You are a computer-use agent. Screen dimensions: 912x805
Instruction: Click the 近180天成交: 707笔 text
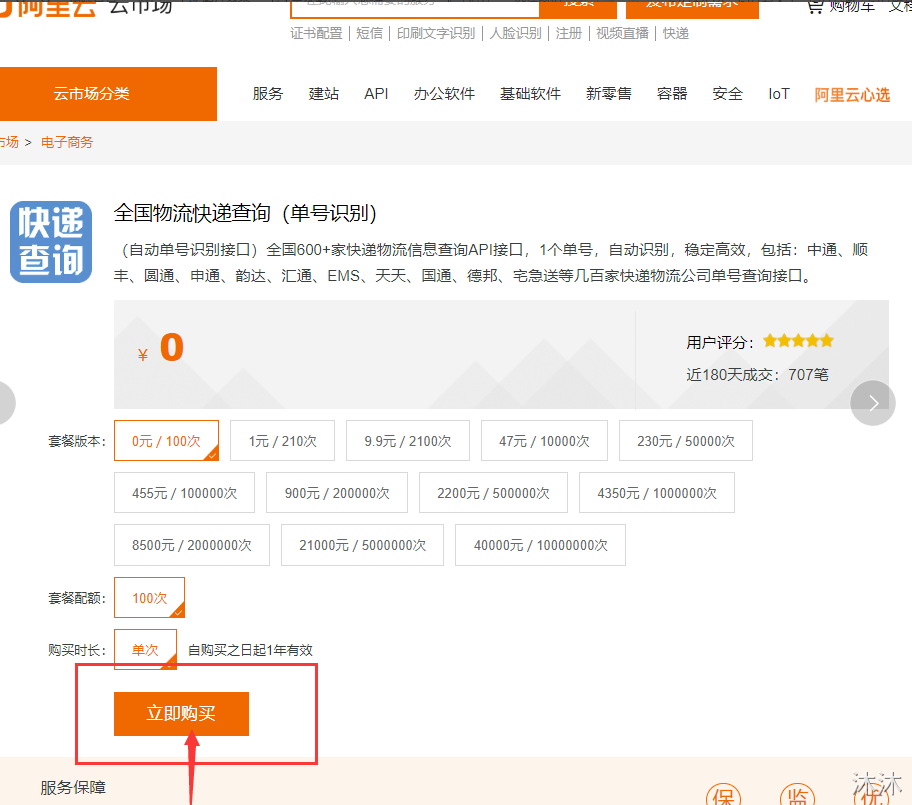point(757,375)
